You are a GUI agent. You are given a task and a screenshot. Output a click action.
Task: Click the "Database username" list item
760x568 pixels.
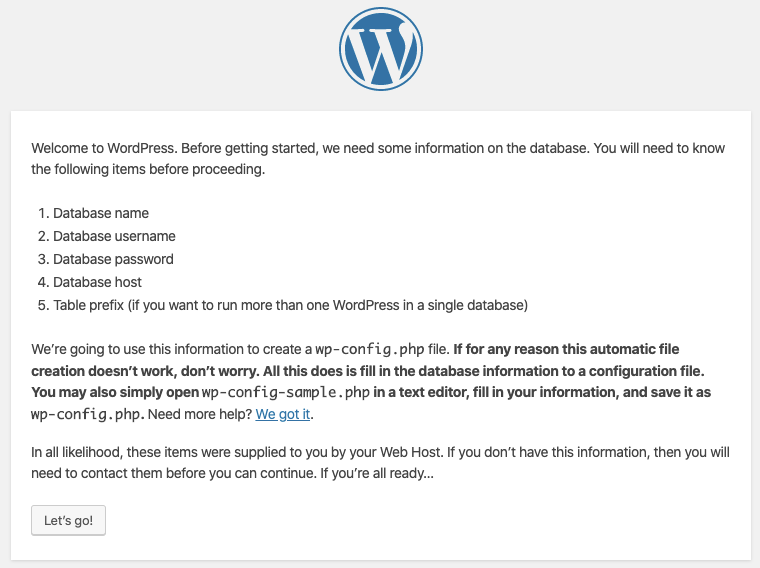tap(114, 236)
